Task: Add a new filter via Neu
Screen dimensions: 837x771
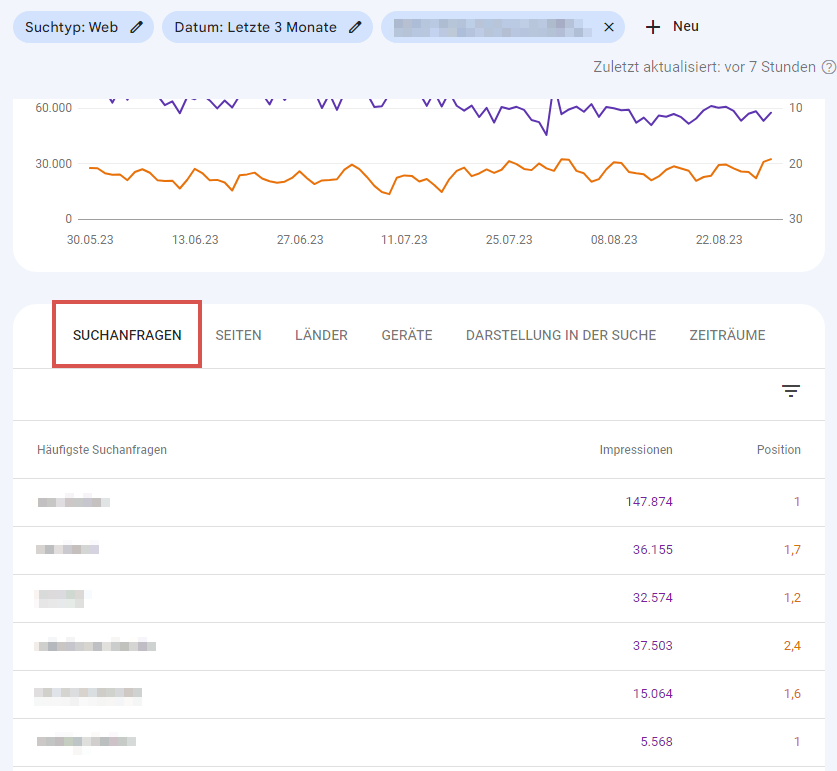Action: tap(672, 27)
